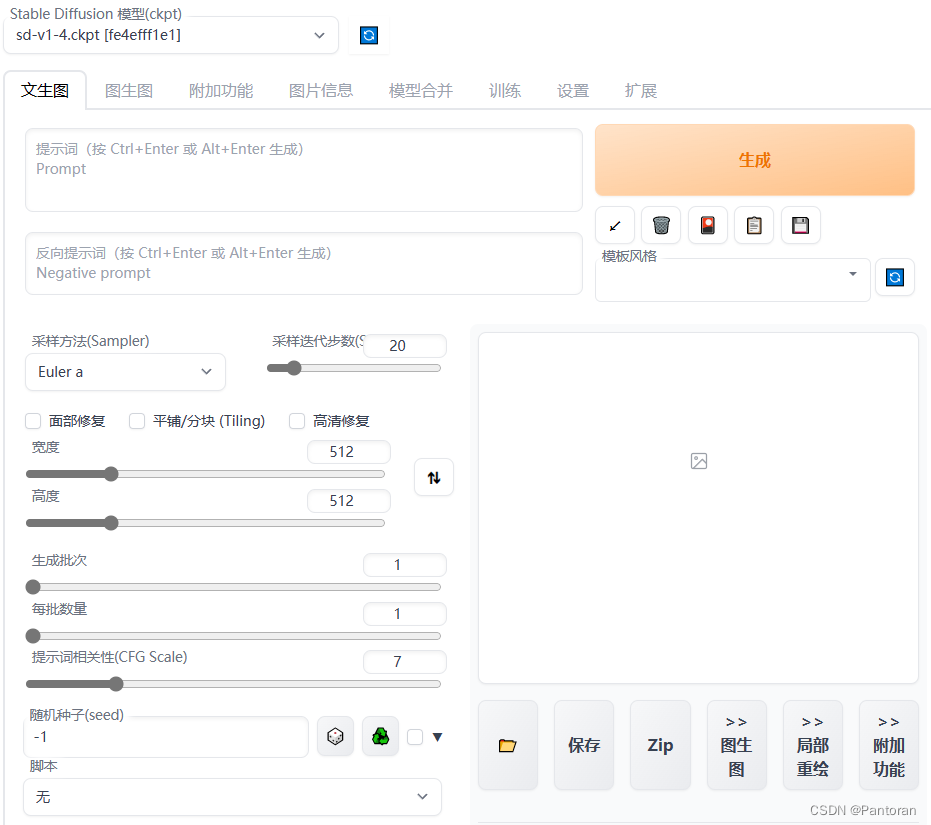
Task: Open the 训练 tab
Action: click(x=505, y=91)
